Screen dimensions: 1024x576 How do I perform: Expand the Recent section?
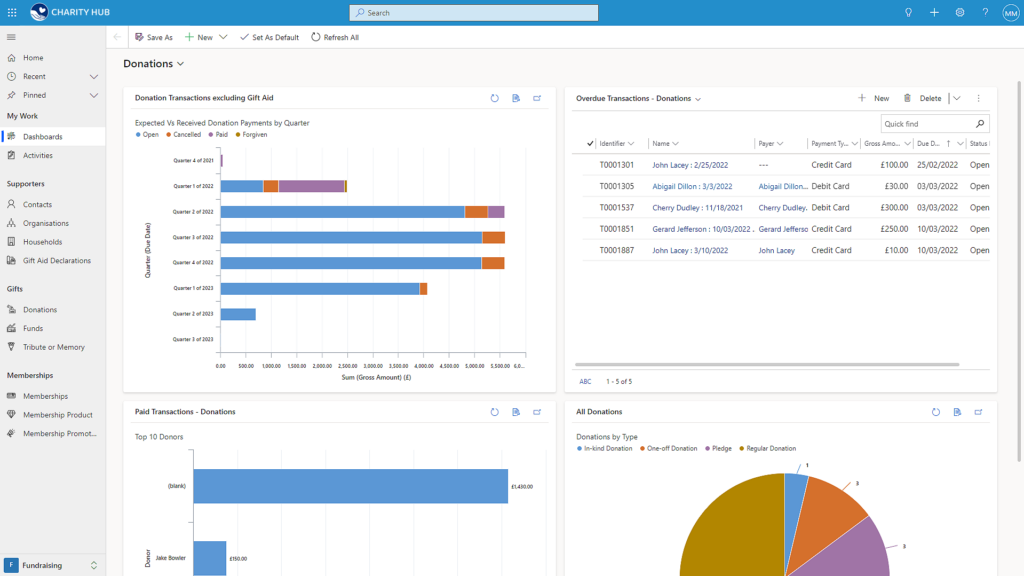(93, 76)
